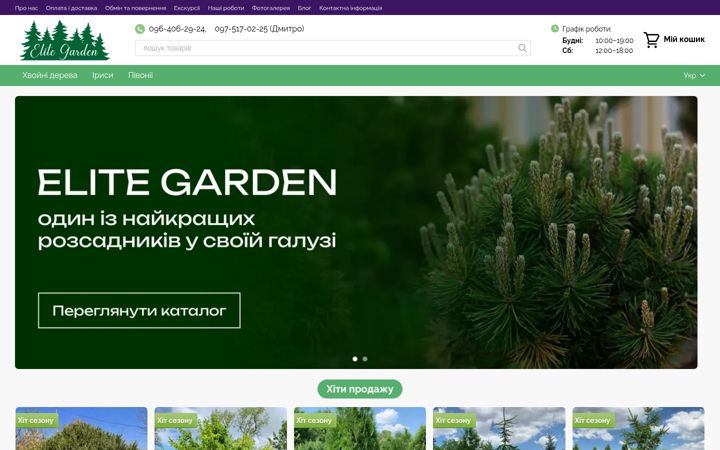Viewport: 720px width, 450px height.
Task: Open the first Хіт сезону product thumbnail
Action: click(81, 429)
